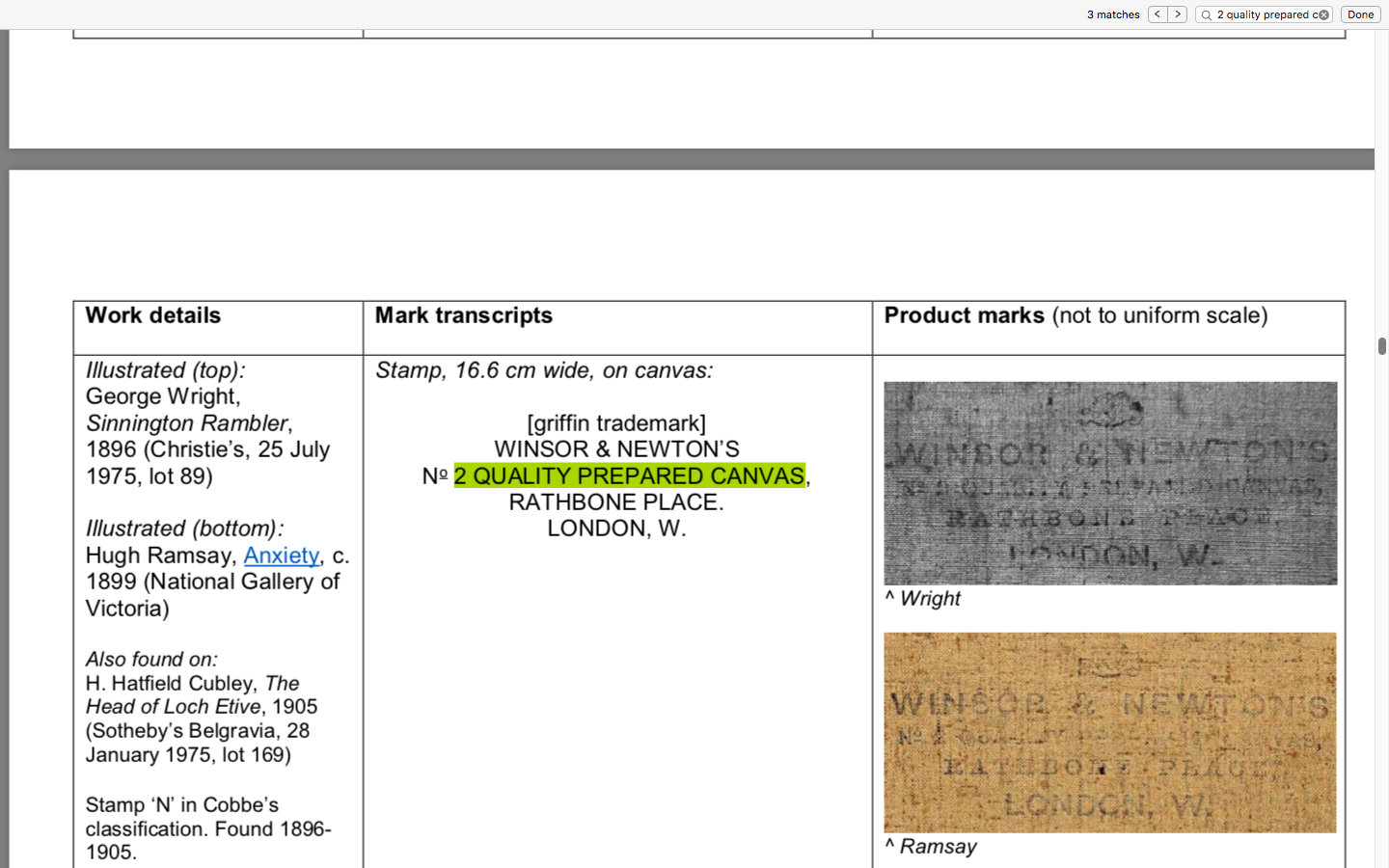The image size is (1389, 868).
Task: Open the Anxiety hyperlink
Action: pos(281,556)
